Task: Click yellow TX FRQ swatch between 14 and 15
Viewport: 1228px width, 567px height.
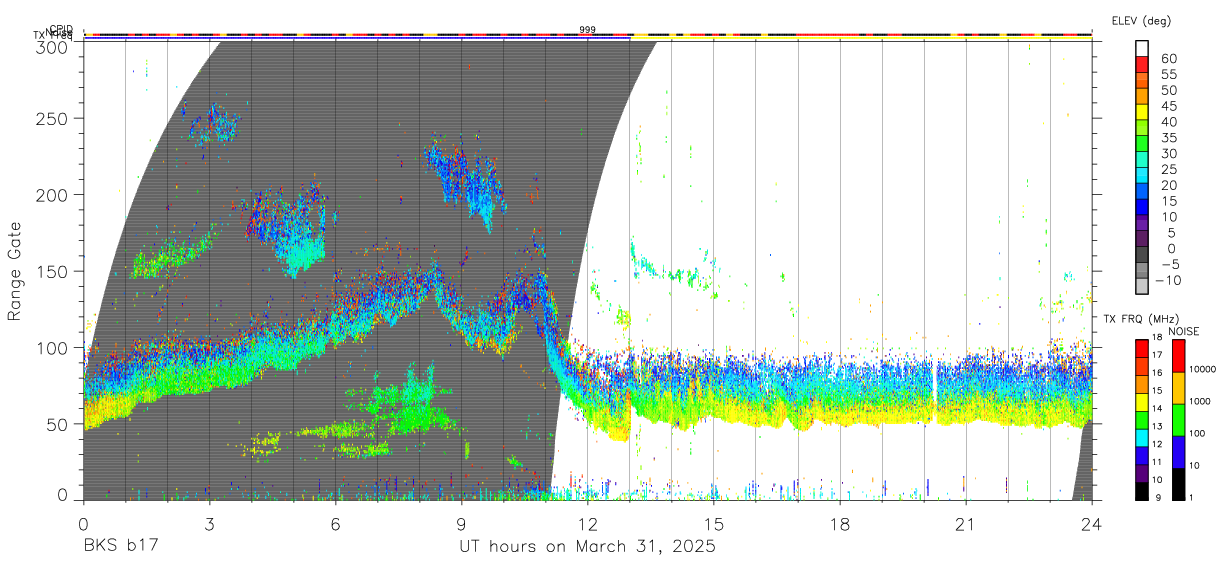Action: click(x=1143, y=401)
